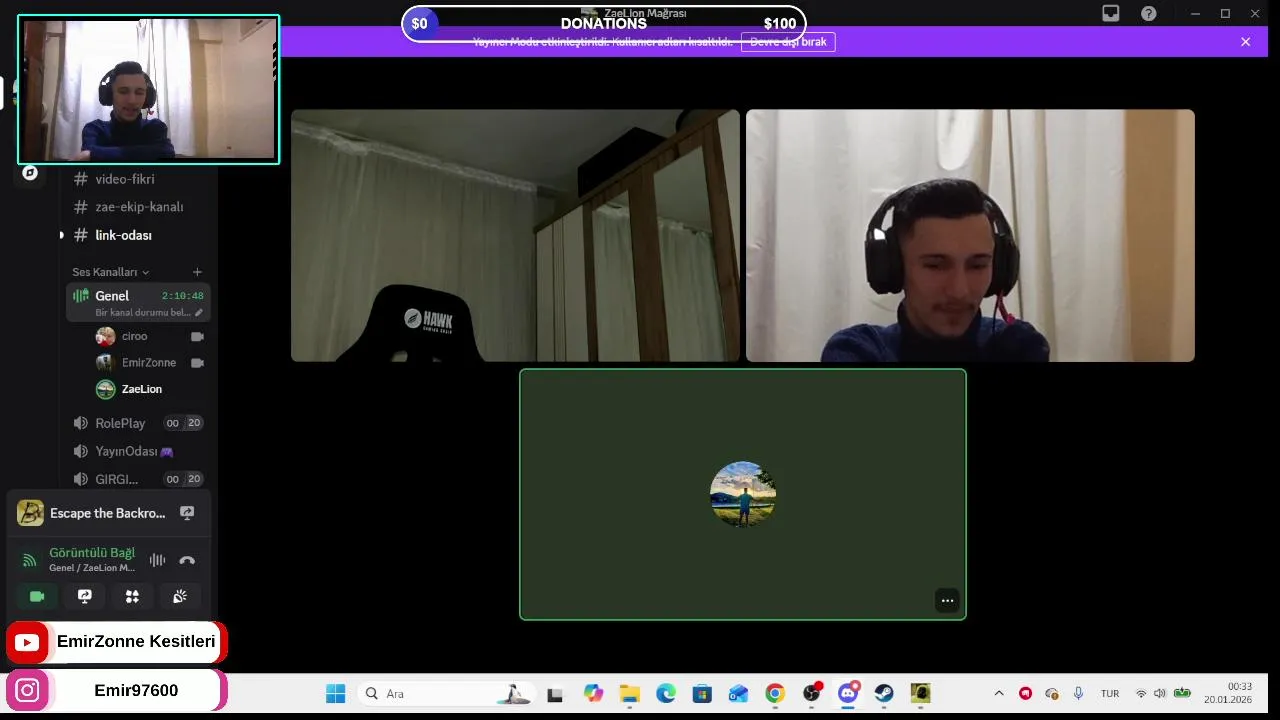This screenshot has width=1280, height=720.
Task: Start screen share from the voice panel
Action: tap(85, 596)
